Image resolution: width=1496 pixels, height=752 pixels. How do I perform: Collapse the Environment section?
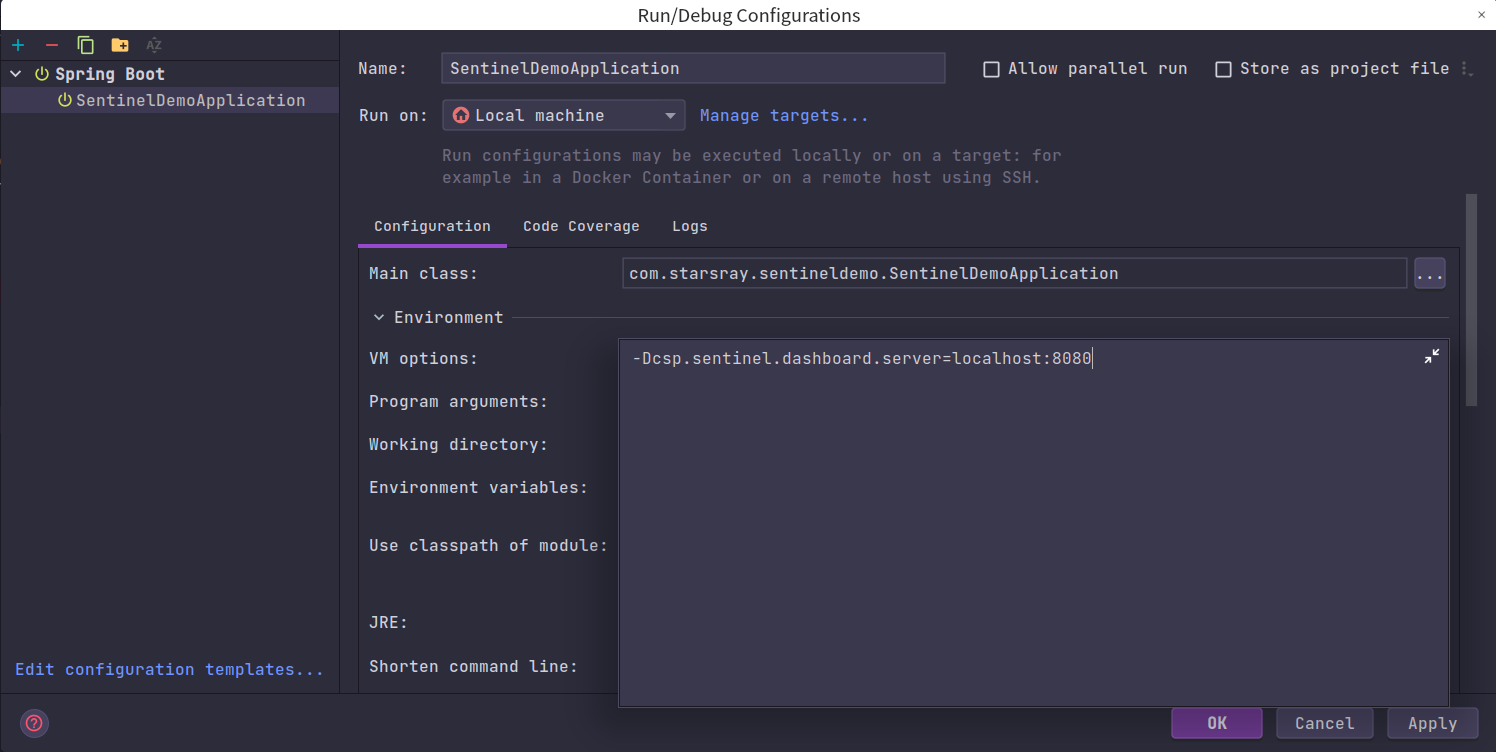click(378, 317)
